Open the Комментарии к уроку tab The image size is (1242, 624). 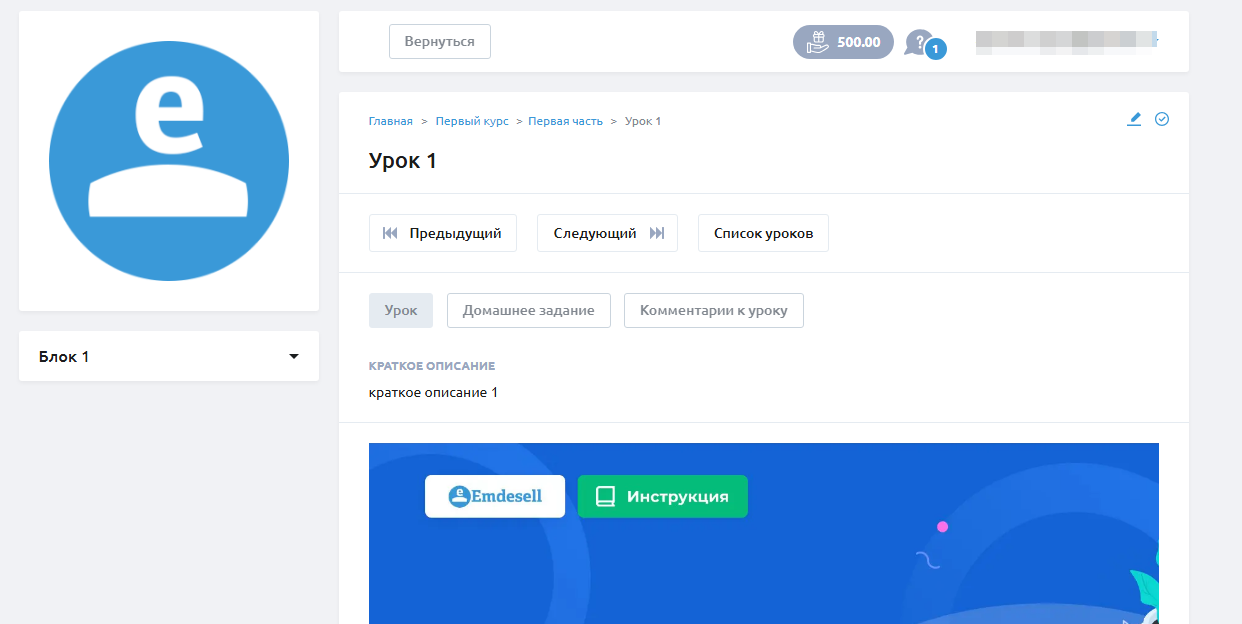point(714,310)
